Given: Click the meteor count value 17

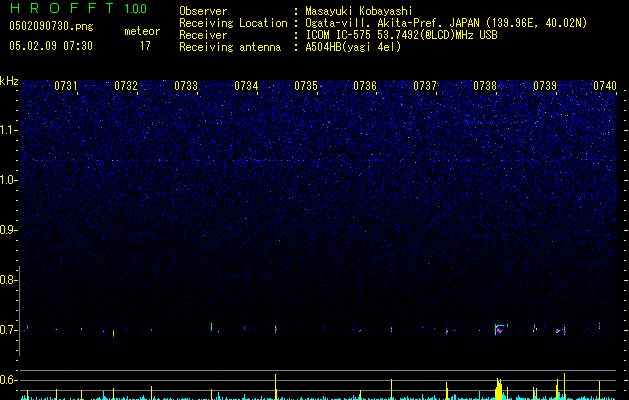Looking at the screenshot, I should [145, 45].
